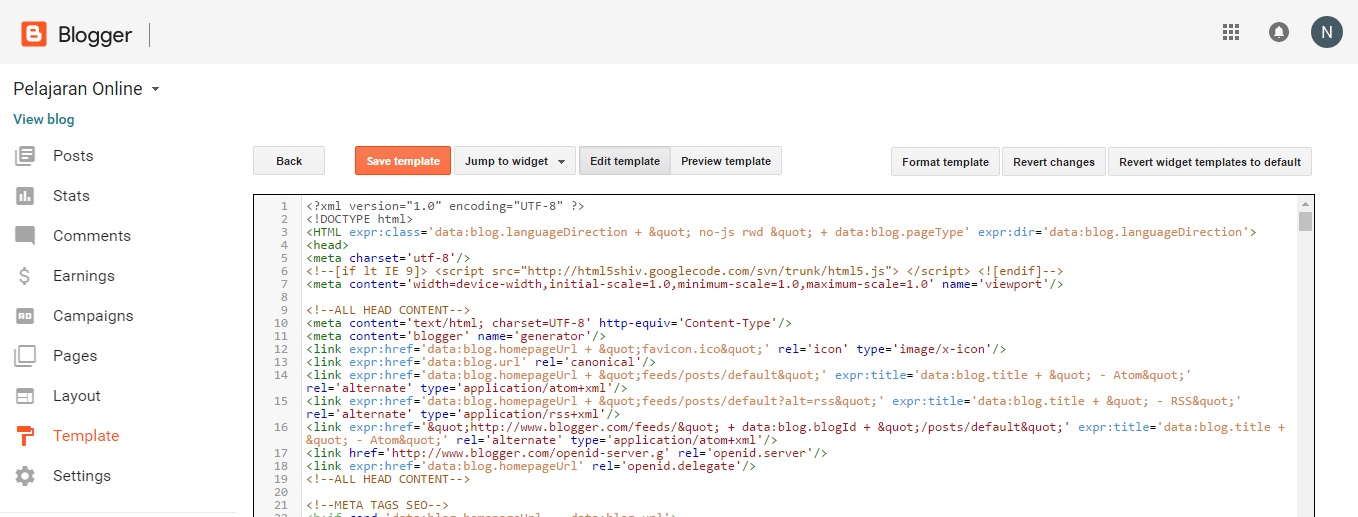The image size is (1358, 517).
Task: Click the viewport meta tag line
Action: [x=684, y=284]
